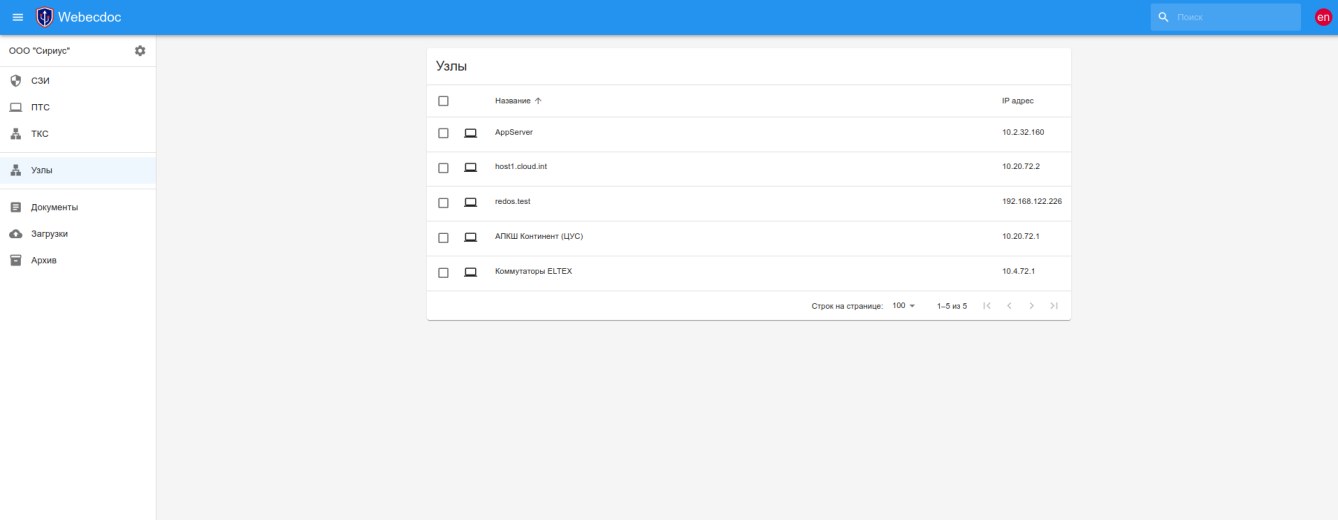Screen dimensions: 1338x520
Task: Click the ООО "Сириус" organization name
Action: (39, 50)
